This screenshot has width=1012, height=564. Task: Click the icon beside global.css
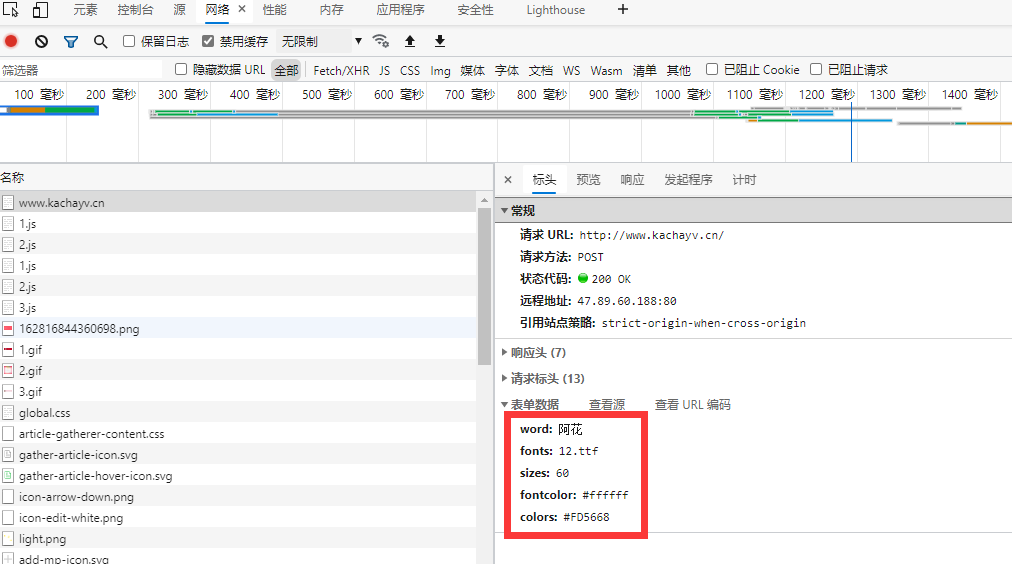[x=8, y=412]
